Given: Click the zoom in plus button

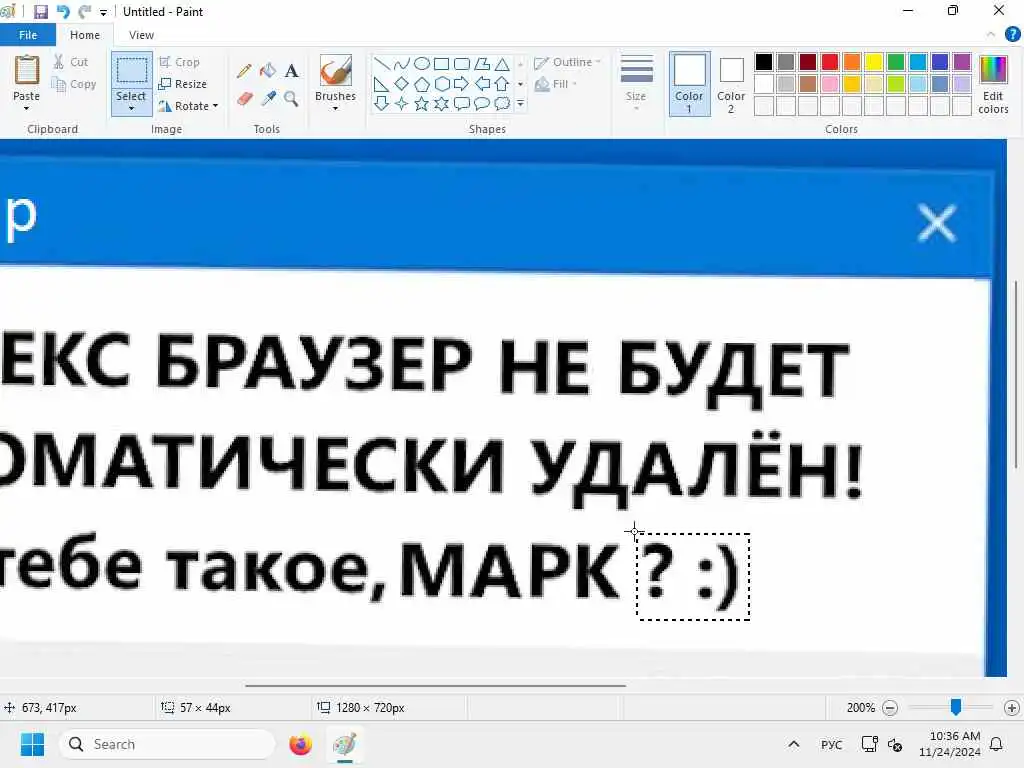Looking at the screenshot, I should 1012,708.
